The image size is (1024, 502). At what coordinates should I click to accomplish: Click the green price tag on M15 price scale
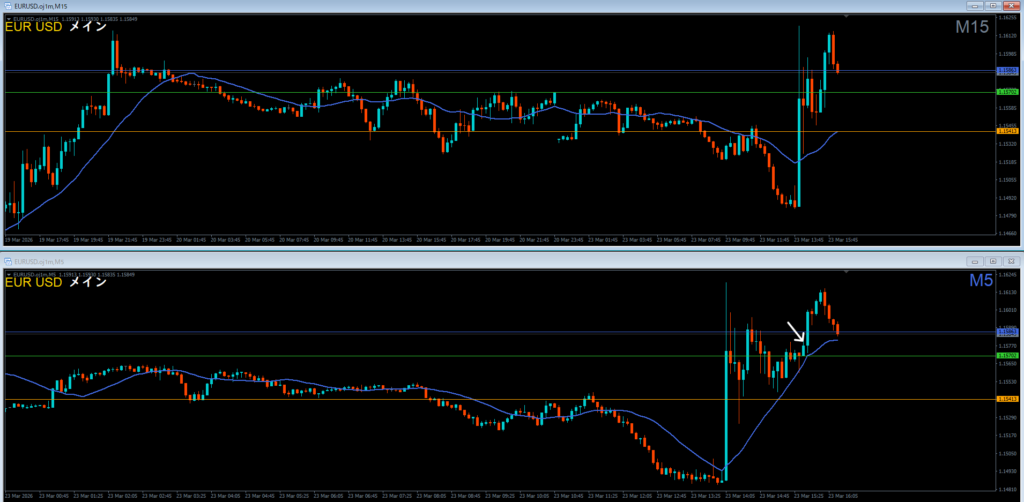[x=1008, y=92]
